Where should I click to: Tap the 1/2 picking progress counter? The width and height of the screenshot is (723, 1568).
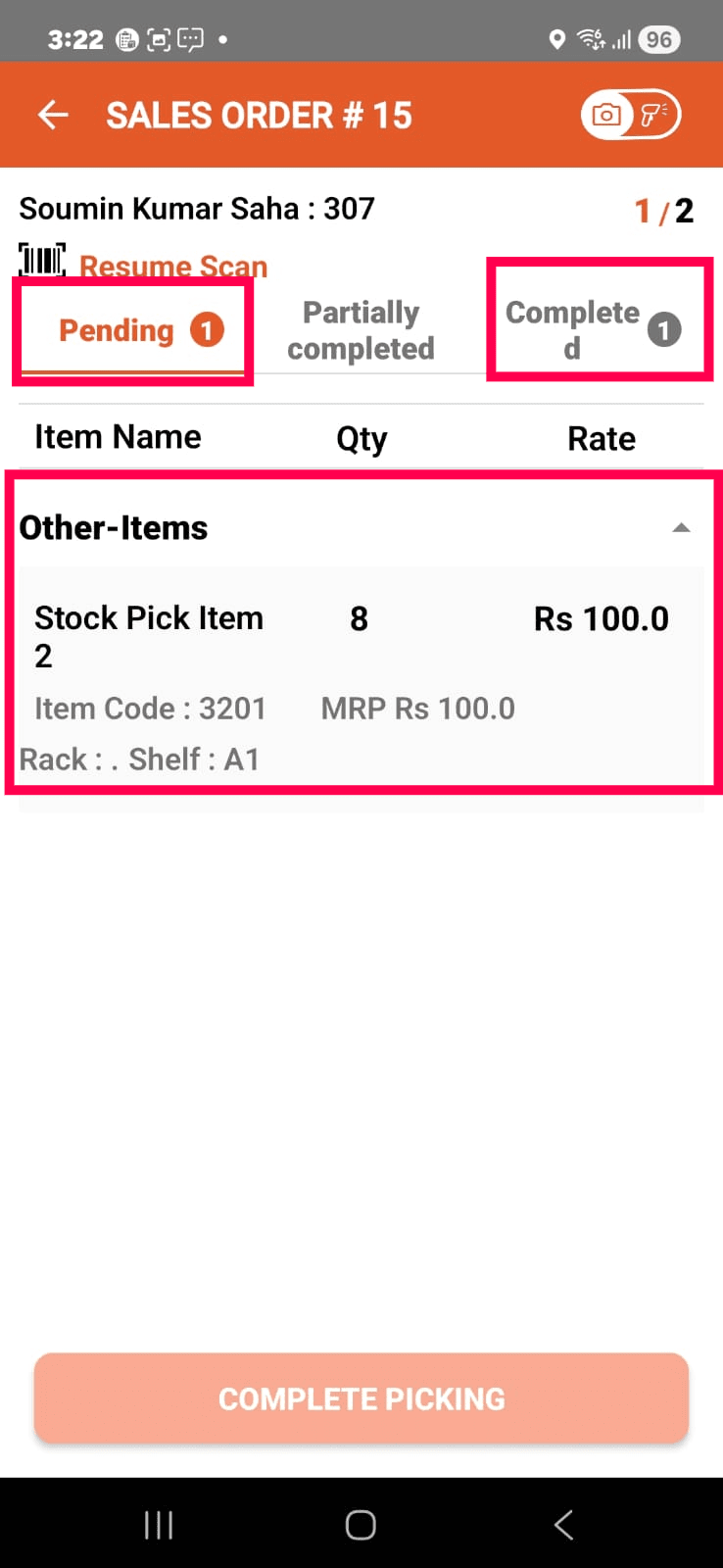(663, 211)
